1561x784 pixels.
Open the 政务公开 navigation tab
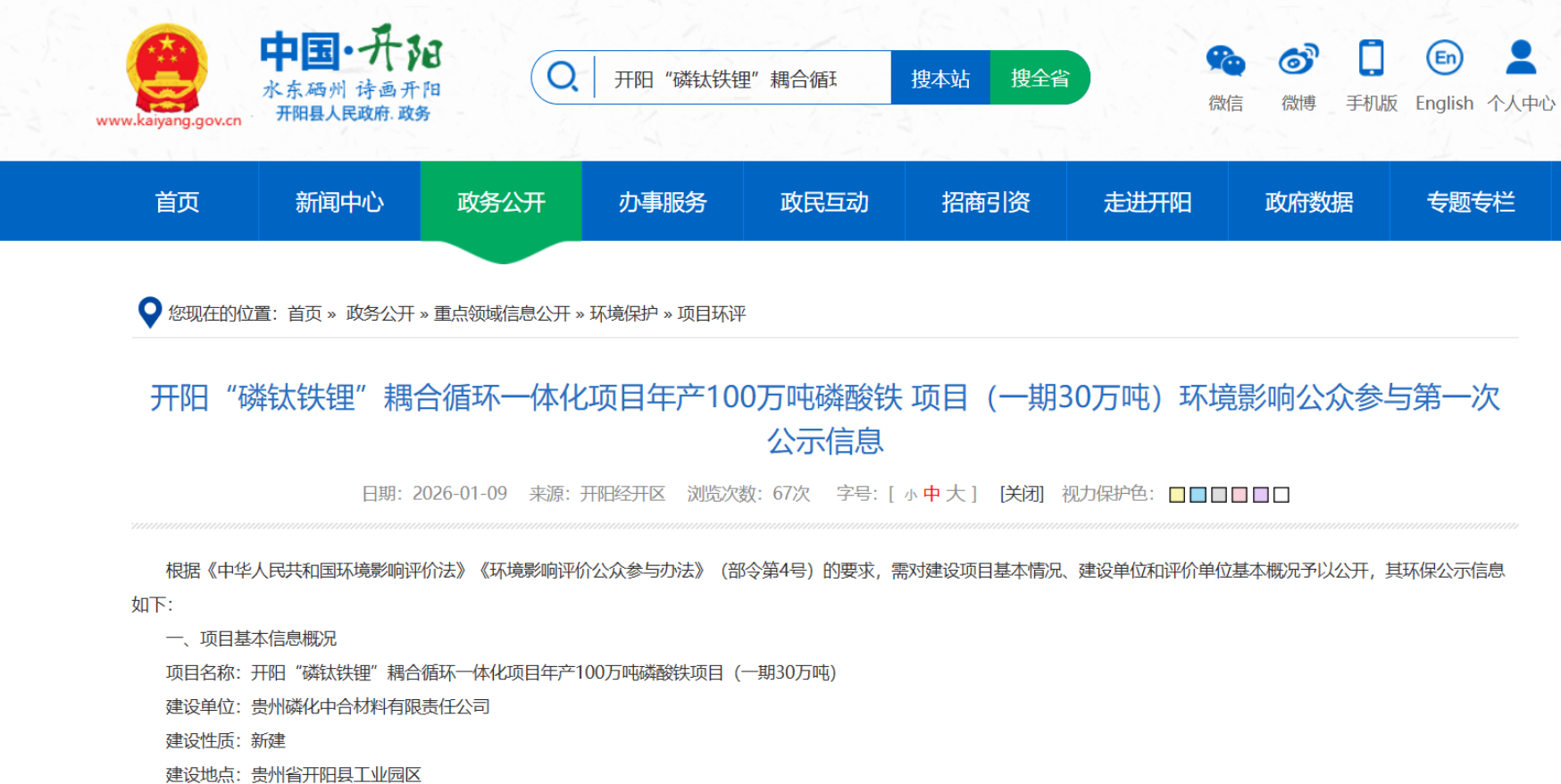[501, 202]
